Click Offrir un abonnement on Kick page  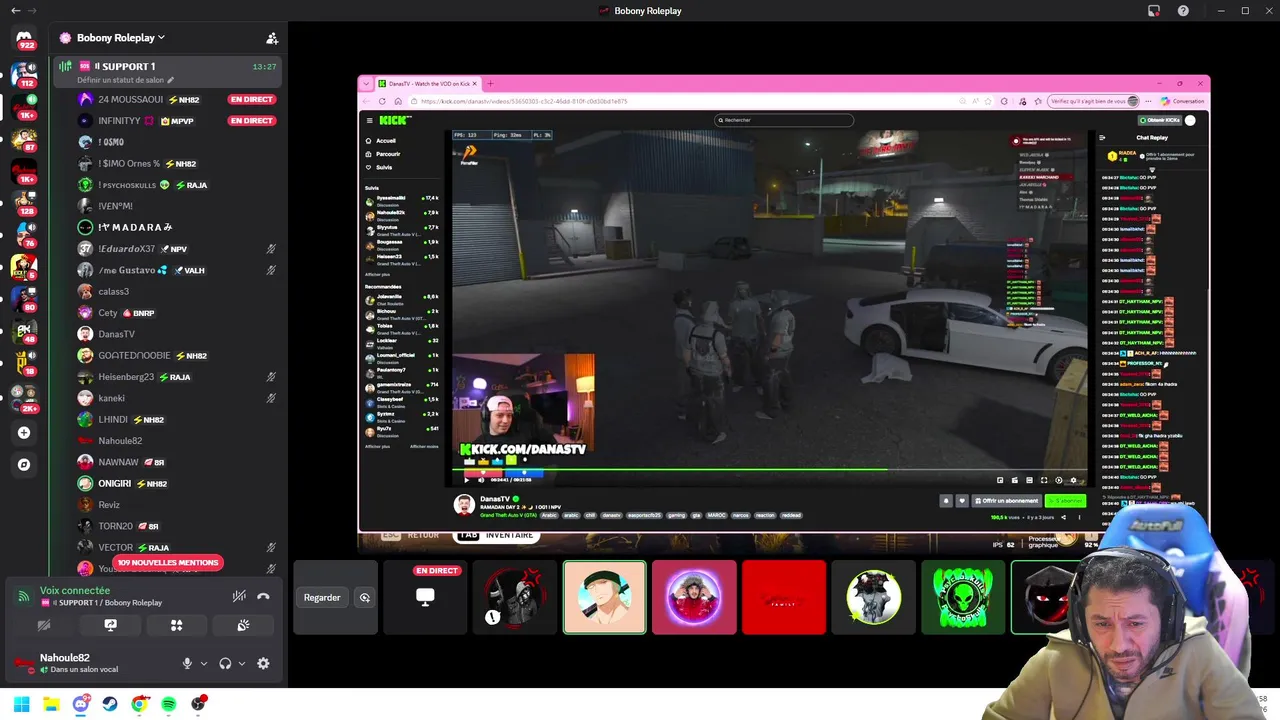[x=1005, y=500]
